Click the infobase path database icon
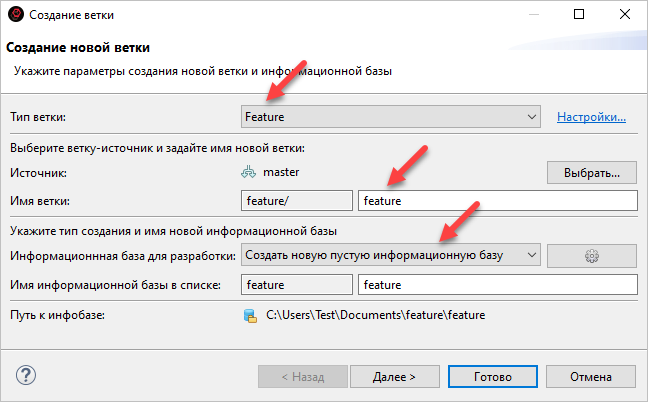Image resolution: width=648 pixels, height=402 pixels. (x=250, y=316)
